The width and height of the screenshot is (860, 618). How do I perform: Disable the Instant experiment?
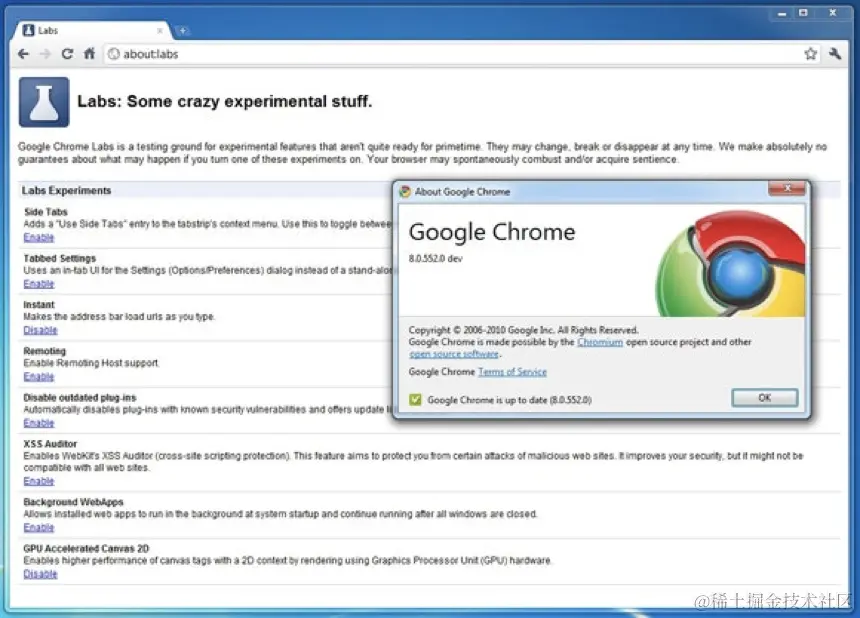tap(41, 330)
